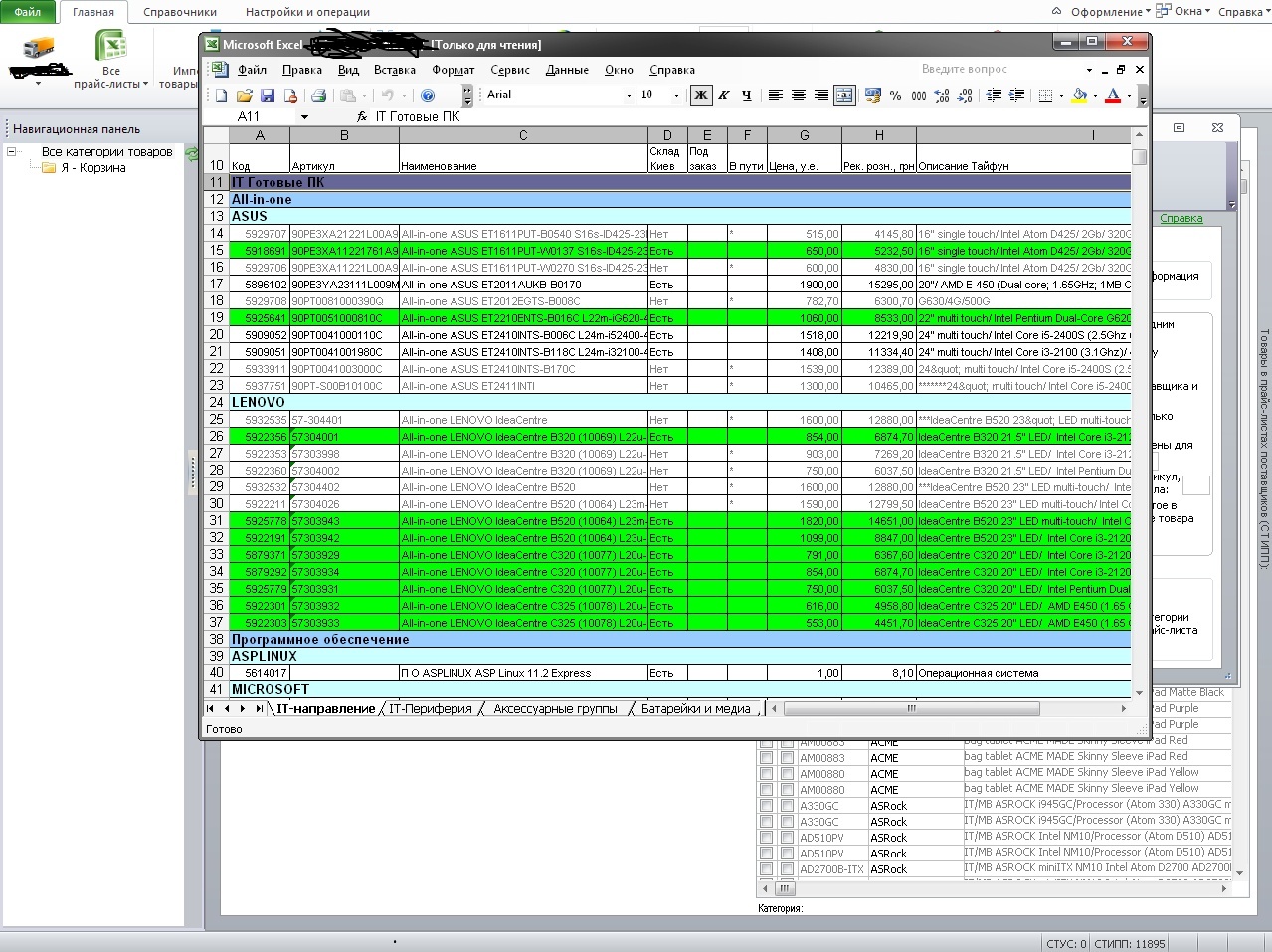Center cell text horizontally
Image resolution: width=1272 pixels, height=952 pixels.
[x=798, y=95]
